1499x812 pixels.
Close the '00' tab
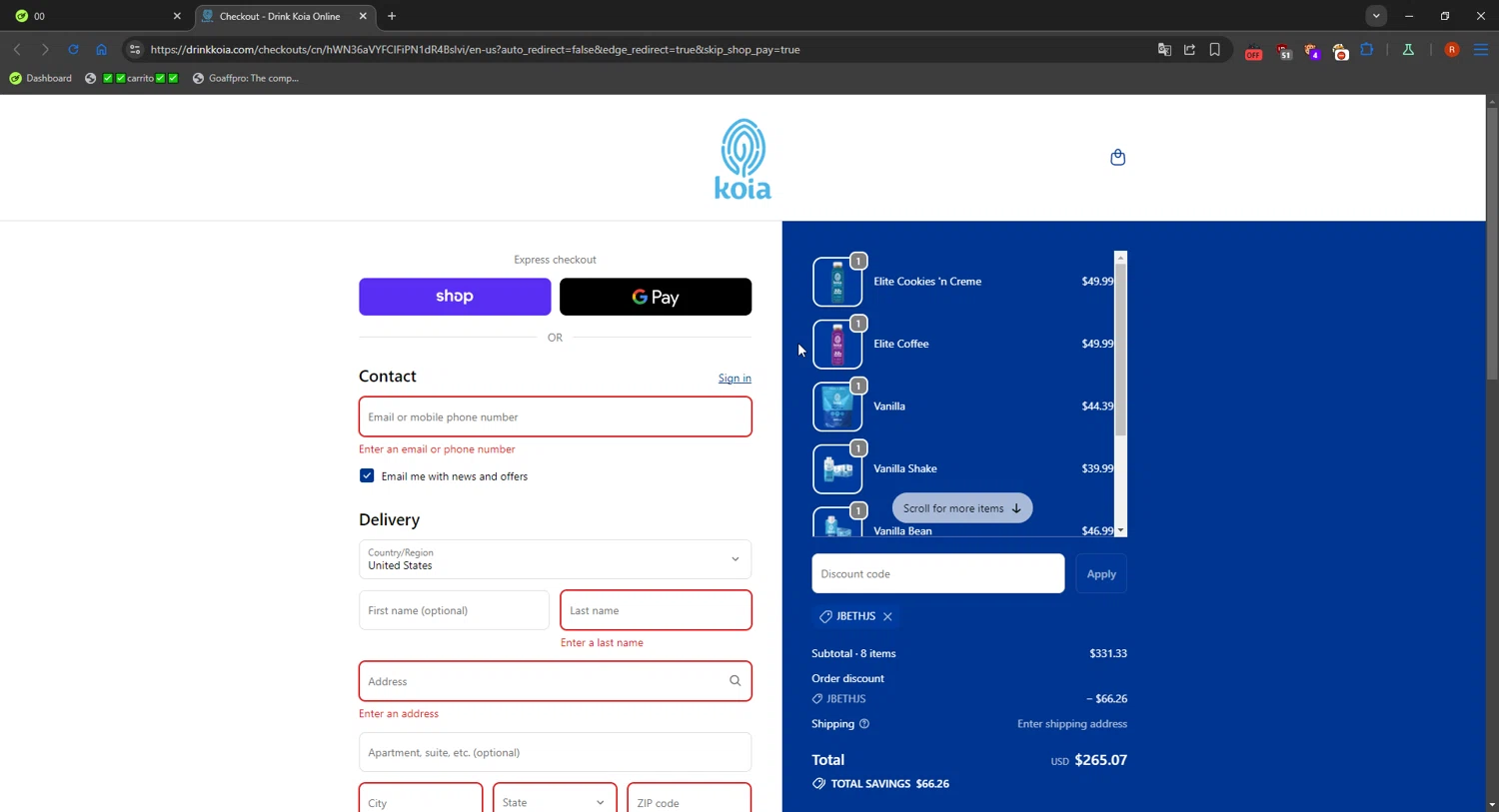pos(177,16)
